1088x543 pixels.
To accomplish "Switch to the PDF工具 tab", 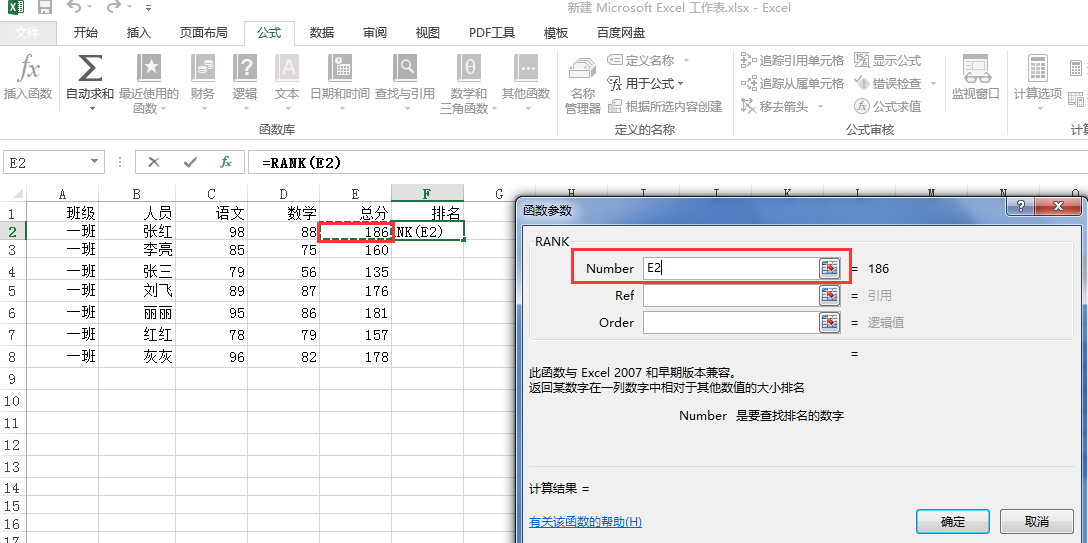I will click(492, 33).
